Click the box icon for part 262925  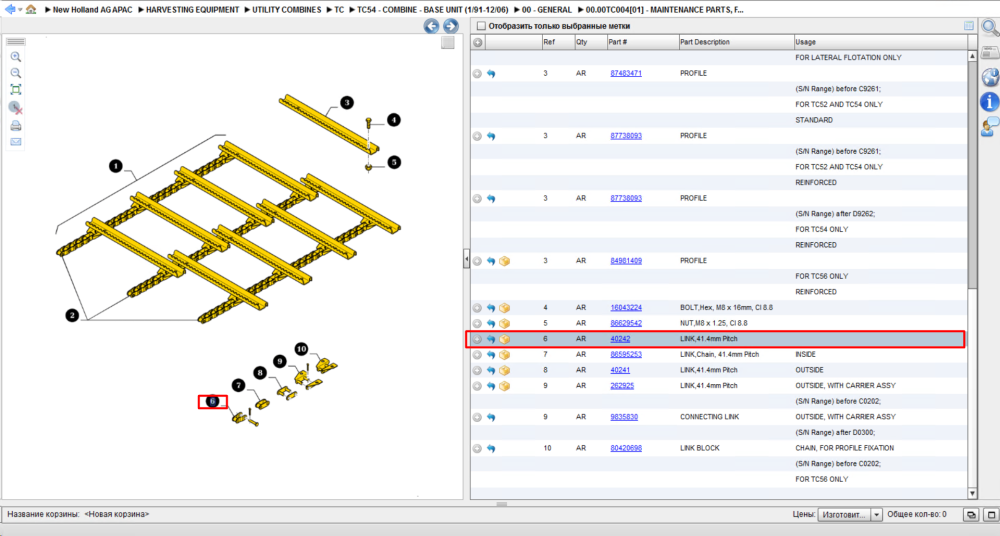[x=504, y=386]
